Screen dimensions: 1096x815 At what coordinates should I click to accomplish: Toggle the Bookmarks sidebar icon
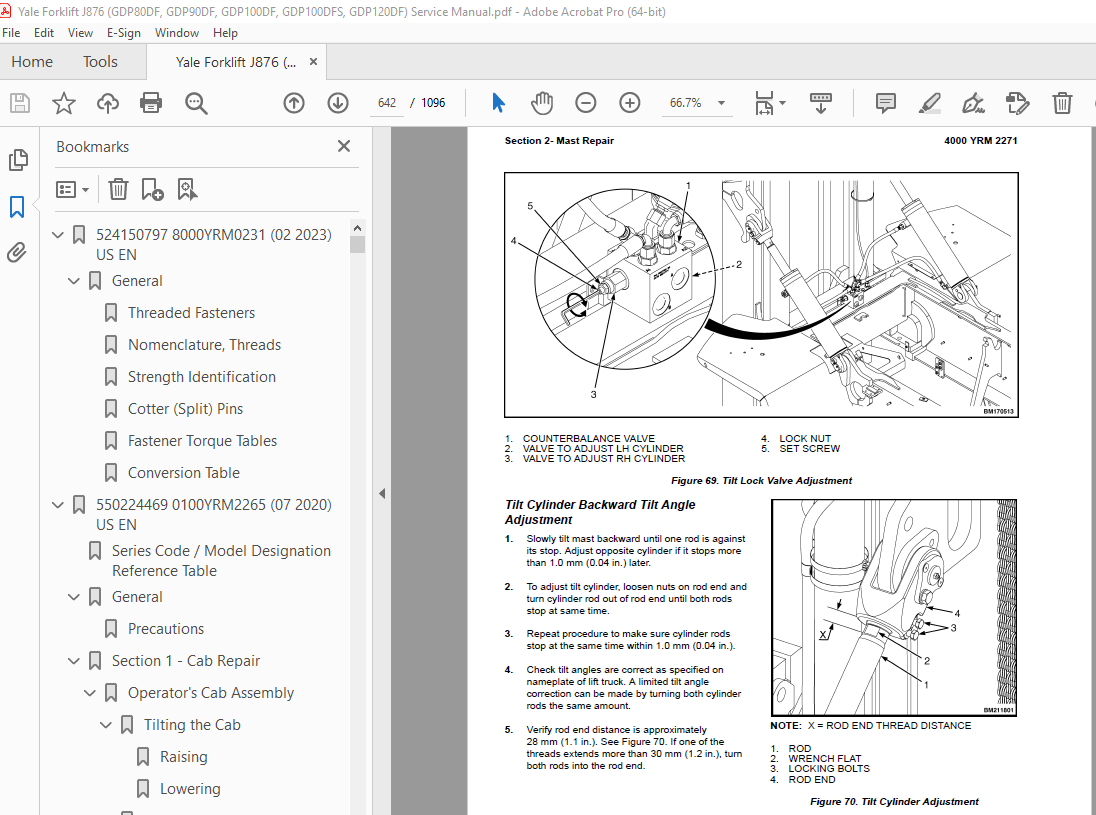click(x=17, y=207)
